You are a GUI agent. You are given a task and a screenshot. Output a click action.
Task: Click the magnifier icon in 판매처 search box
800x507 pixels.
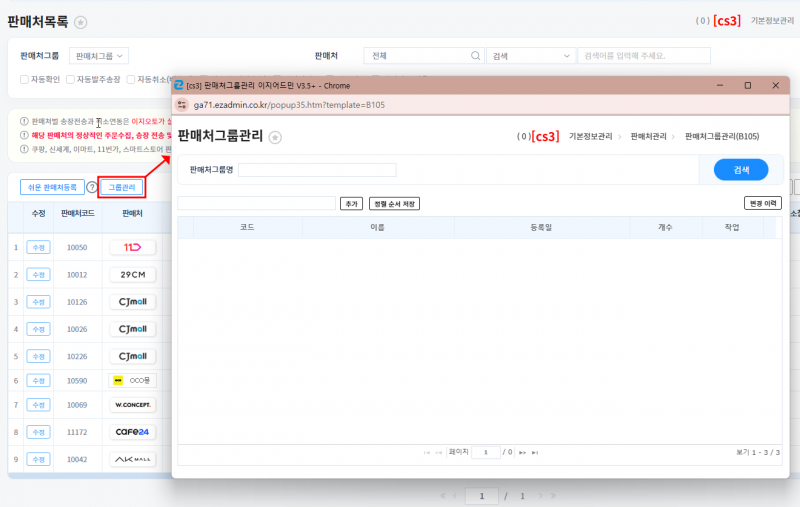pos(475,56)
